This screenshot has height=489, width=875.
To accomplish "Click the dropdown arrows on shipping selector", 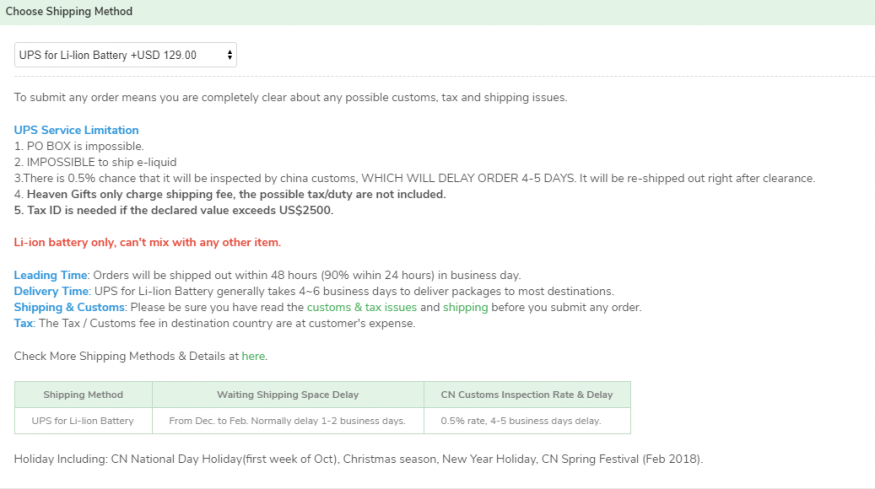I will point(229,55).
